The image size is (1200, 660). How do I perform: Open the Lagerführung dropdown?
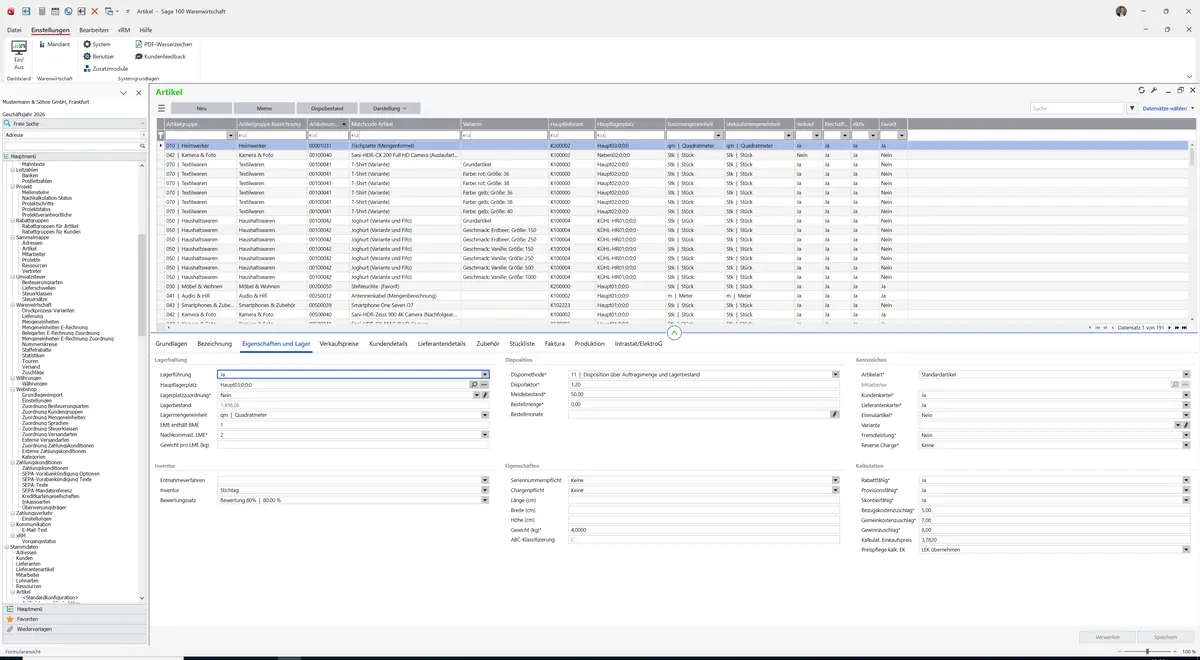485,374
